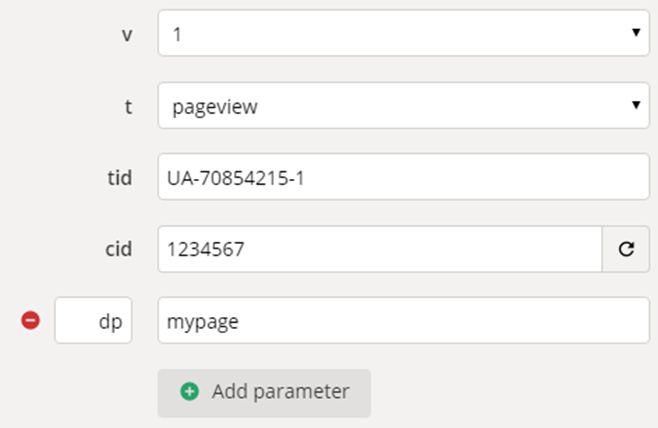Regenerate the cid with the refresh icon

(627, 249)
